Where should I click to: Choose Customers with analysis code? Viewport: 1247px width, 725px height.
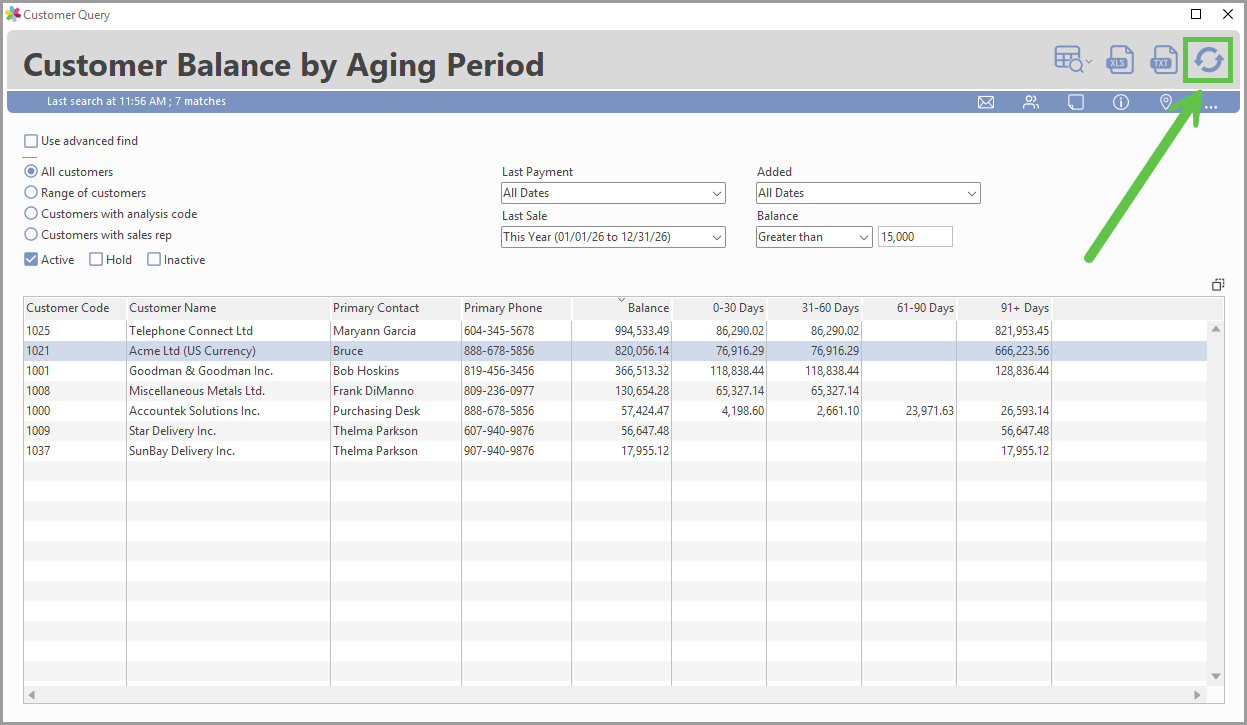(x=31, y=214)
